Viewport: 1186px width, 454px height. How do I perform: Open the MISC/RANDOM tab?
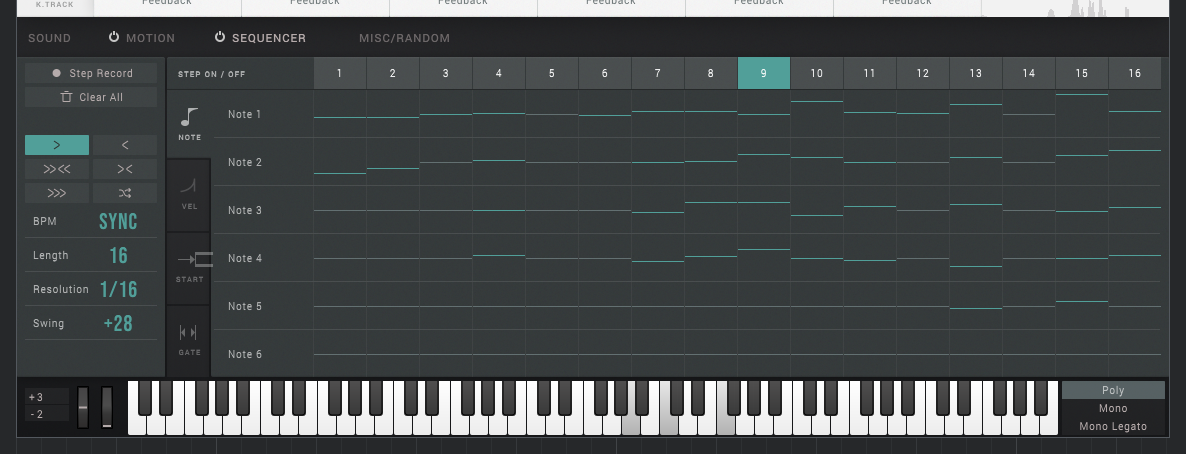(x=404, y=39)
